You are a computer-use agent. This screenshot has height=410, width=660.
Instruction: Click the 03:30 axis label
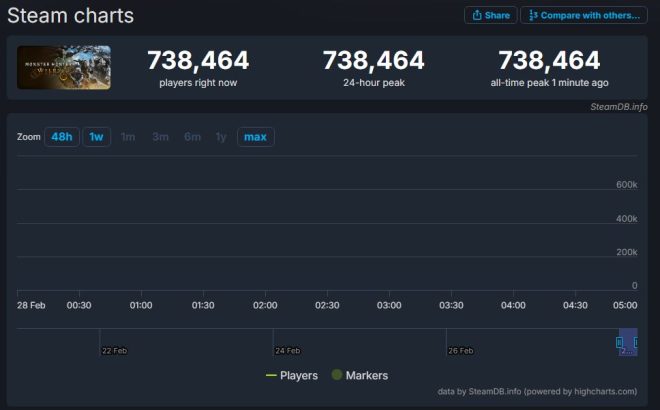[x=451, y=305]
